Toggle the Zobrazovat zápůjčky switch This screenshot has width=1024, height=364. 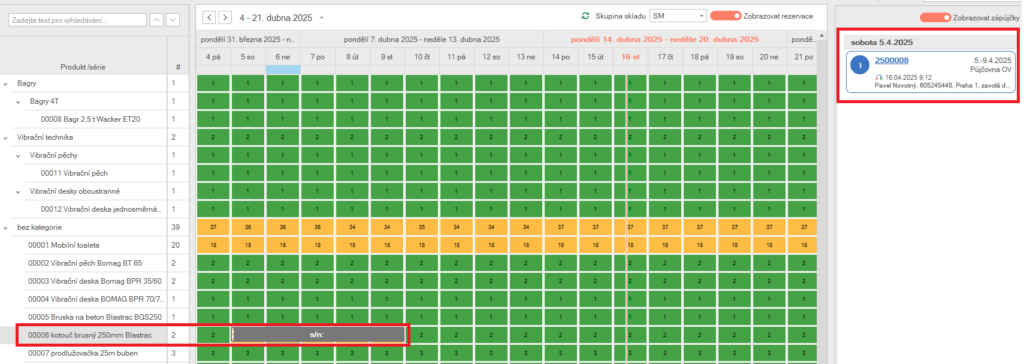[936, 18]
